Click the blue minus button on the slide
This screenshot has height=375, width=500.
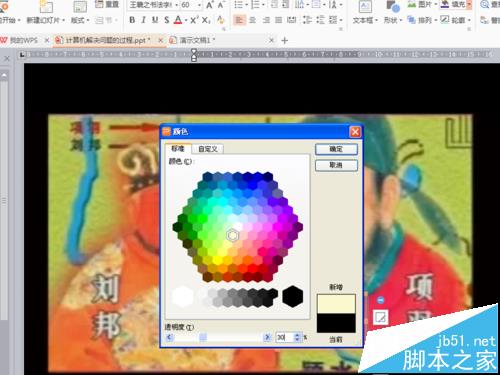[380, 300]
